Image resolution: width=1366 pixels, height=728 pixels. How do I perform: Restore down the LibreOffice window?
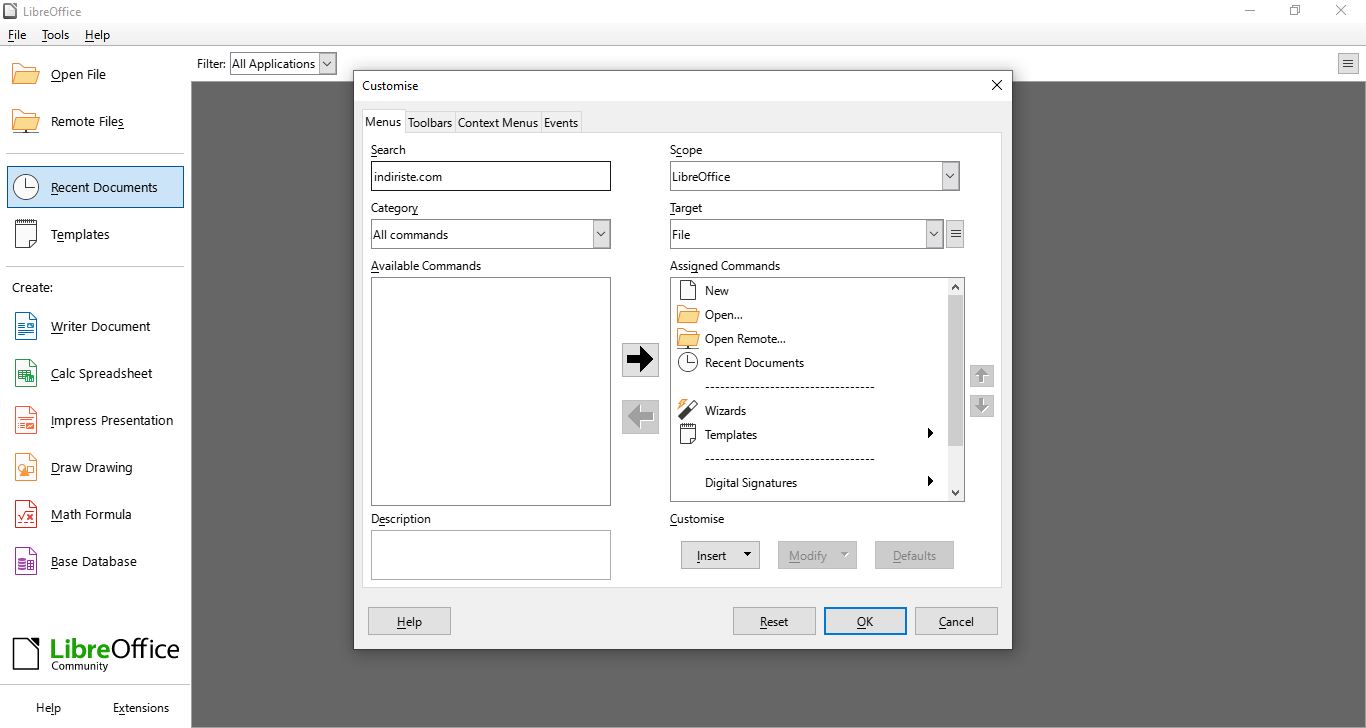tap(1295, 11)
